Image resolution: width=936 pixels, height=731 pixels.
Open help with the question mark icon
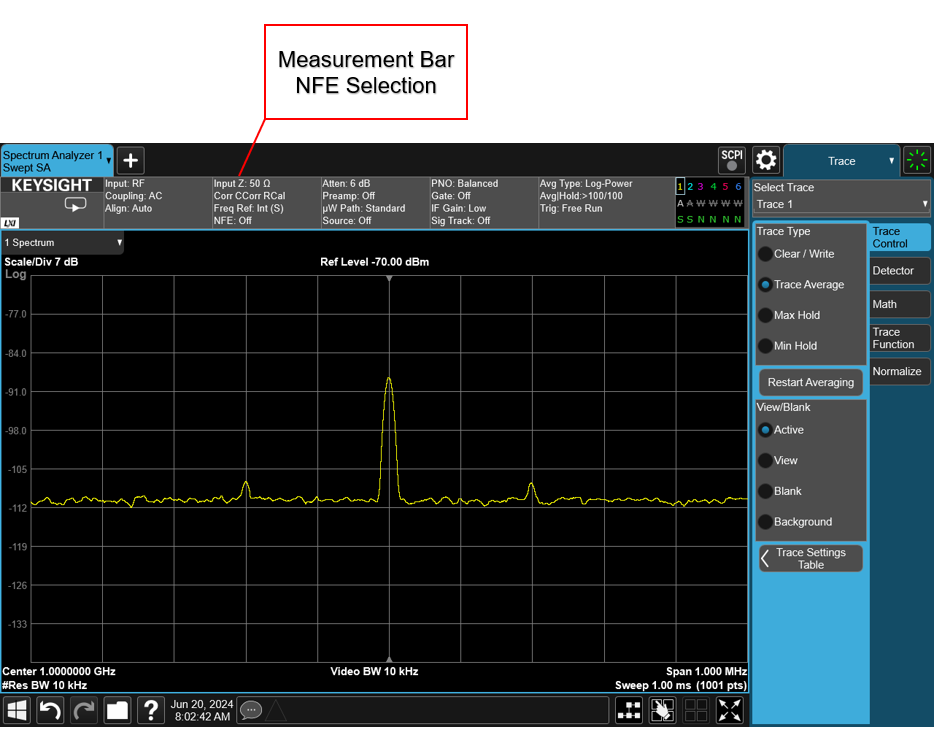pyautogui.click(x=151, y=710)
